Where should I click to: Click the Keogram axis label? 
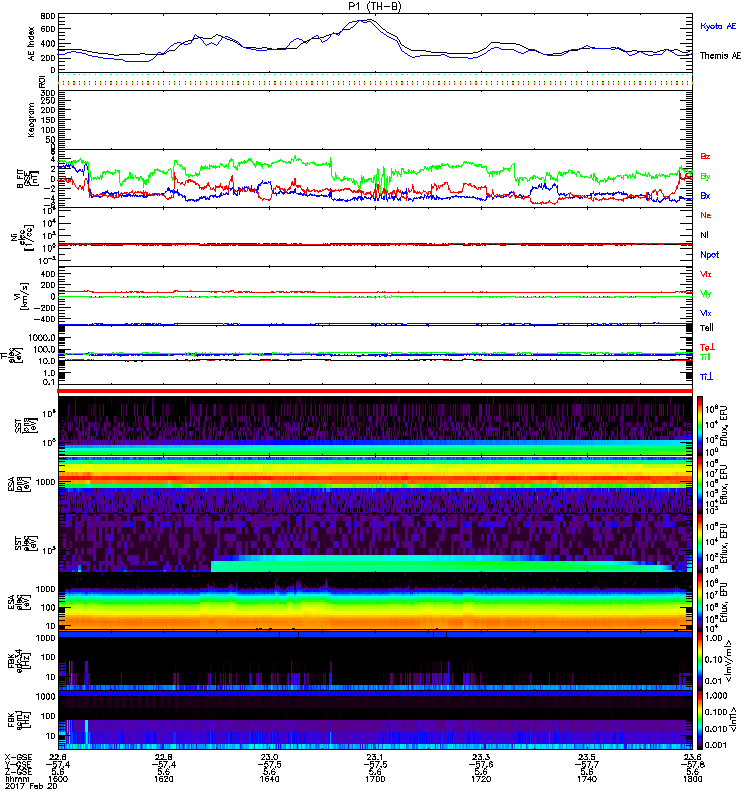pos(32,119)
